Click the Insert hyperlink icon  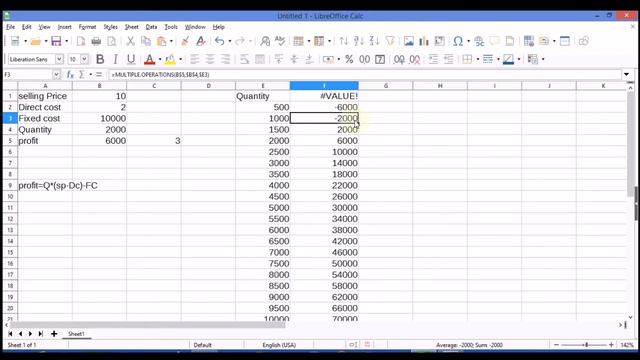click(479, 41)
